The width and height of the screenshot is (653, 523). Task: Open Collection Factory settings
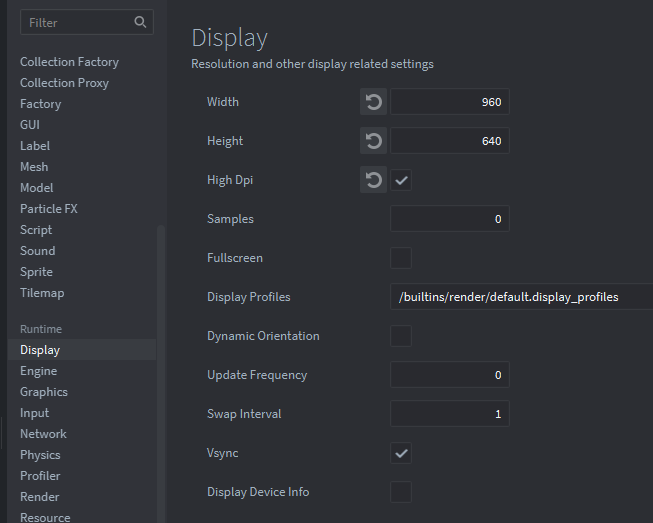tap(69, 62)
